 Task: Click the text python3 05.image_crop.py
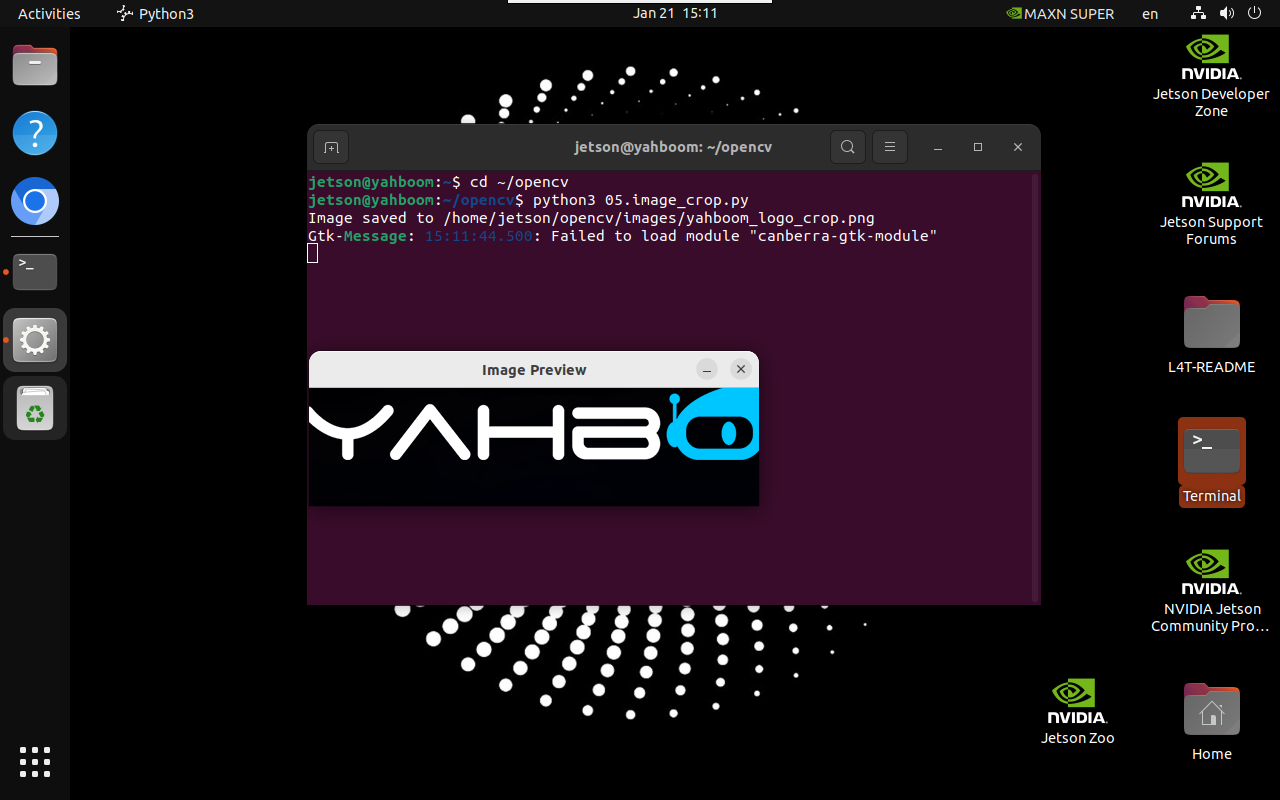pyautogui.click(x=640, y=200)
